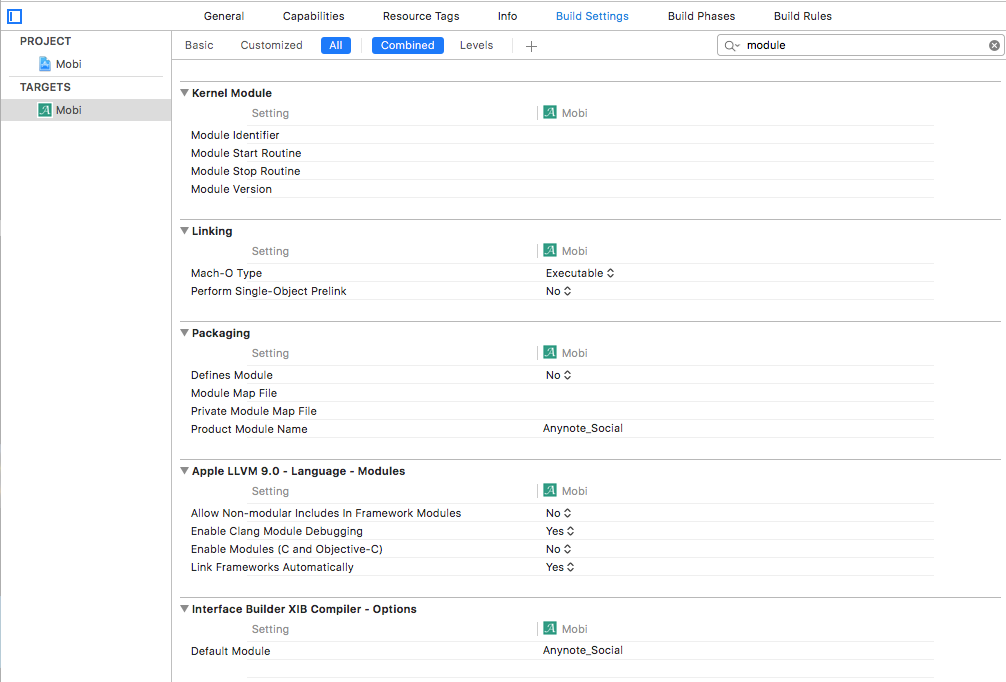Show Customized settings only
The height and width of the screenshot is (682, 1006).
click(x=271, y=45)
